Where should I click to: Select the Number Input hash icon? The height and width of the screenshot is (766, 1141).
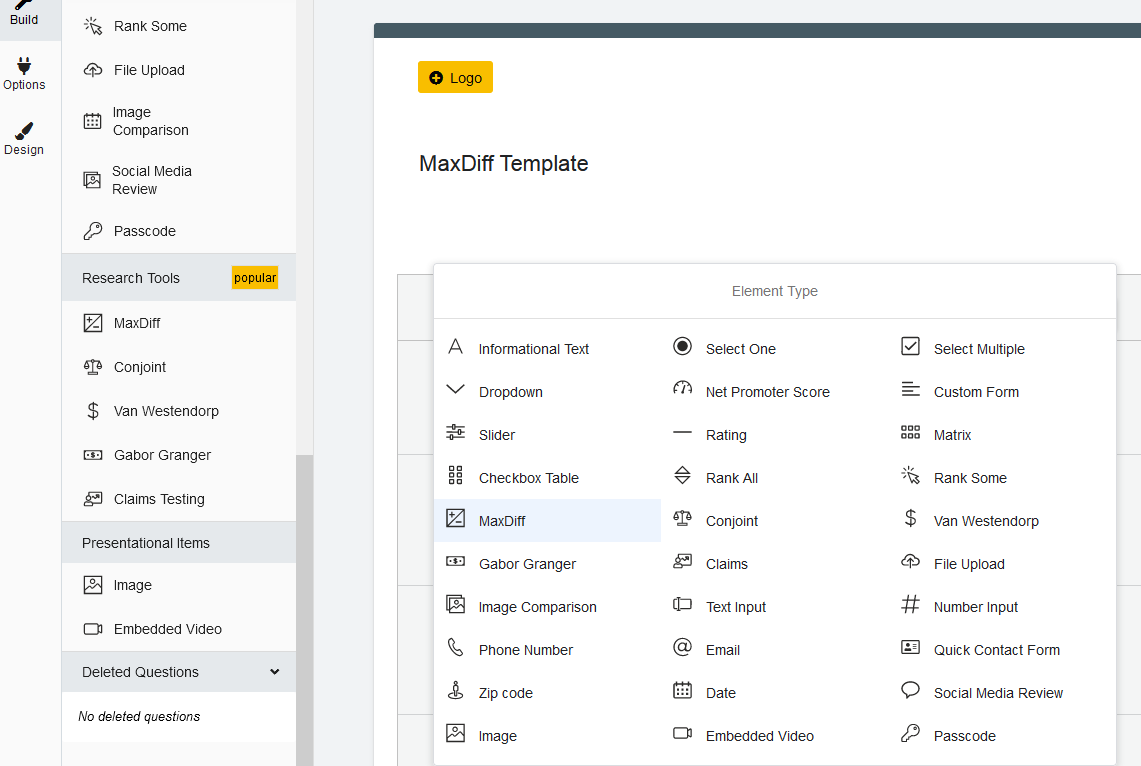pos(910,605)
